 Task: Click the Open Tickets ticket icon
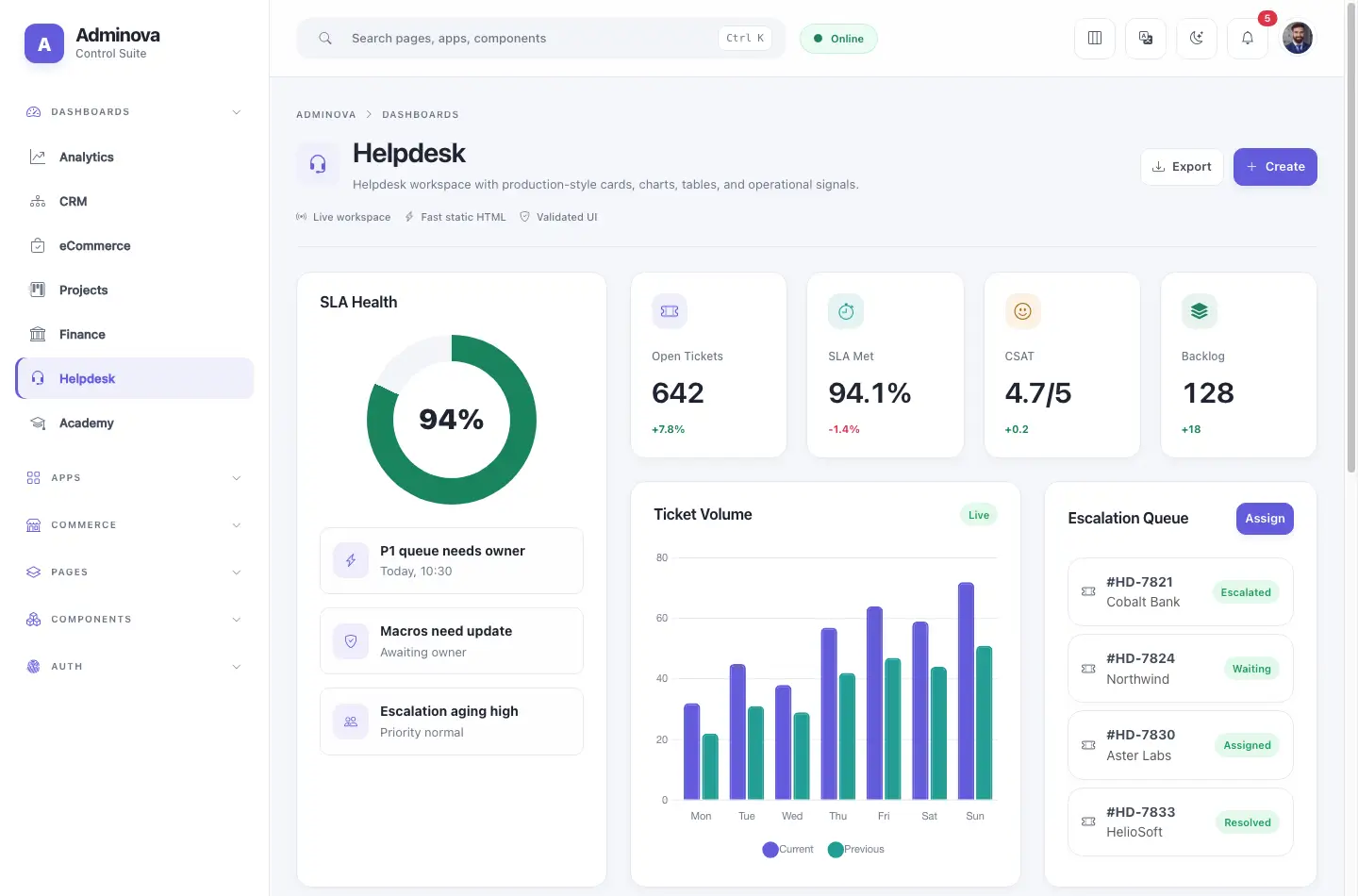[670, 311]
